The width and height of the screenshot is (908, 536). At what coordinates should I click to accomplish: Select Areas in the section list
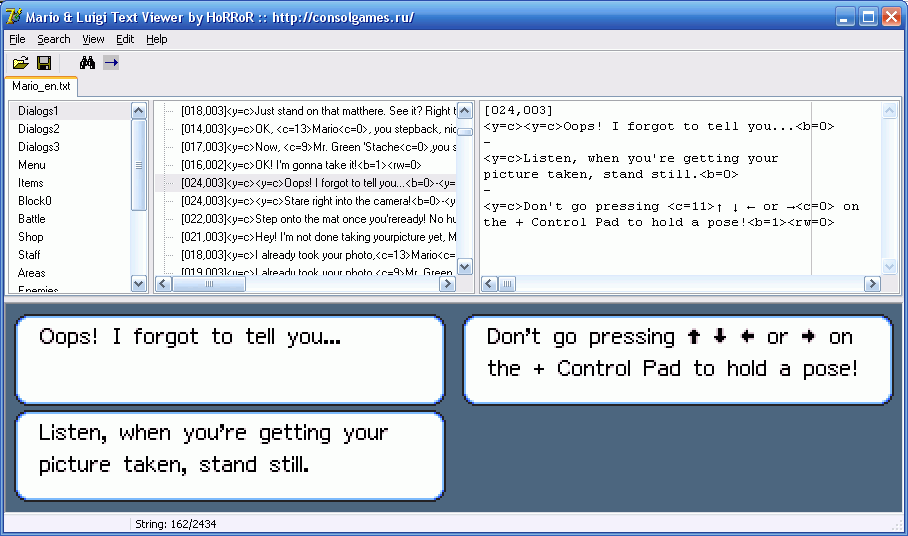[71, 273]
